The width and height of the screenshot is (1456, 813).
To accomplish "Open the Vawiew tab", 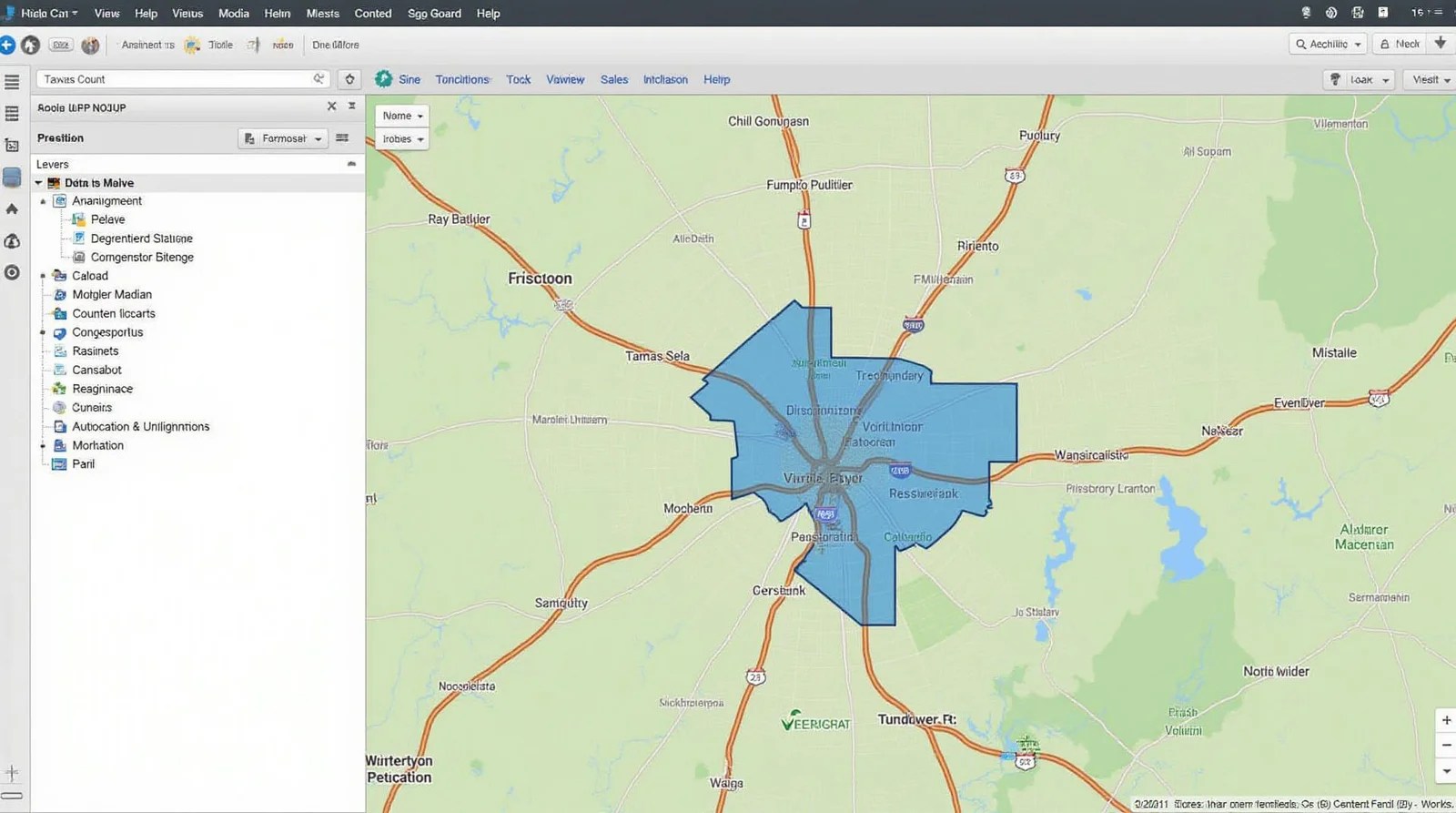I will pyautogui.click(x=565, y=79).
